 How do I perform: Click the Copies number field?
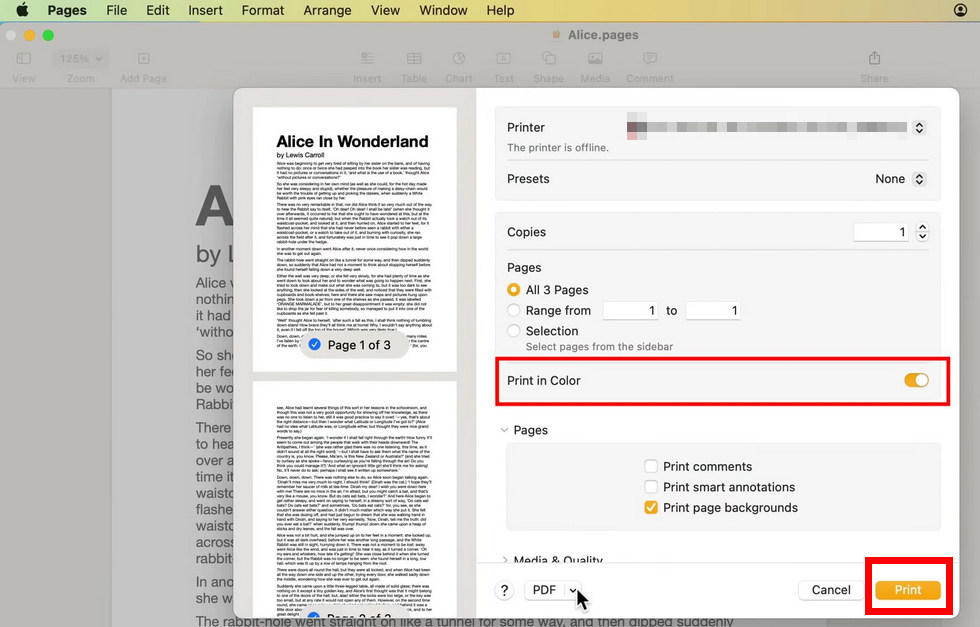881,232
